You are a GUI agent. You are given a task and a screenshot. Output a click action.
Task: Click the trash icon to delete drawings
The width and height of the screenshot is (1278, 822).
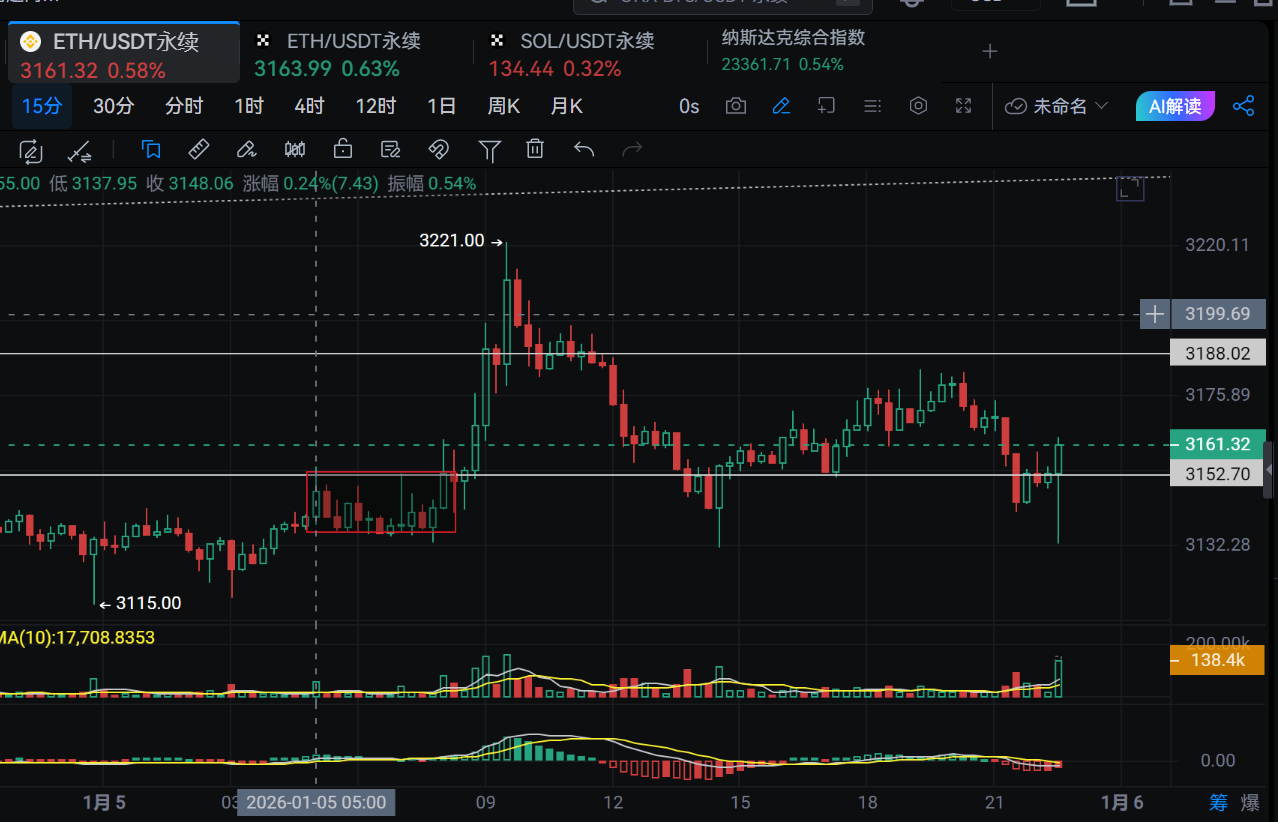point(535,150)
